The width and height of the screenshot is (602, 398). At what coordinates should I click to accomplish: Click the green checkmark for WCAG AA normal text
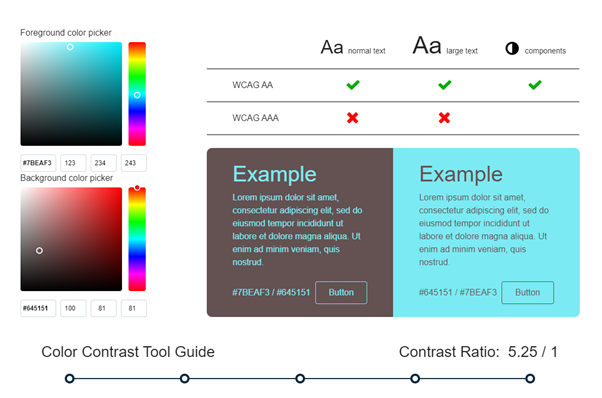[x=353, y=85]
